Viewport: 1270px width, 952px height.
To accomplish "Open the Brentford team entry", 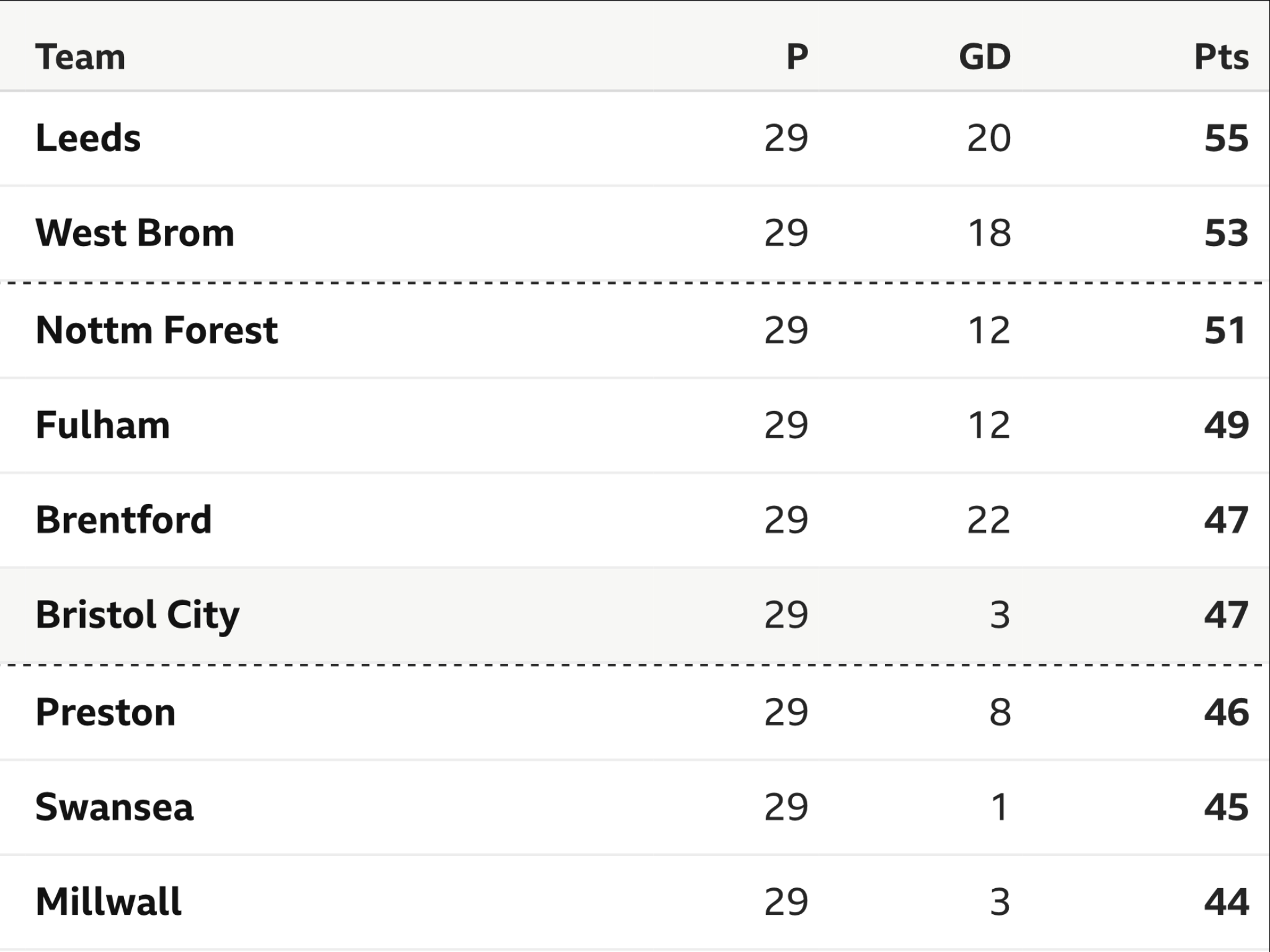I will [123, 519].
